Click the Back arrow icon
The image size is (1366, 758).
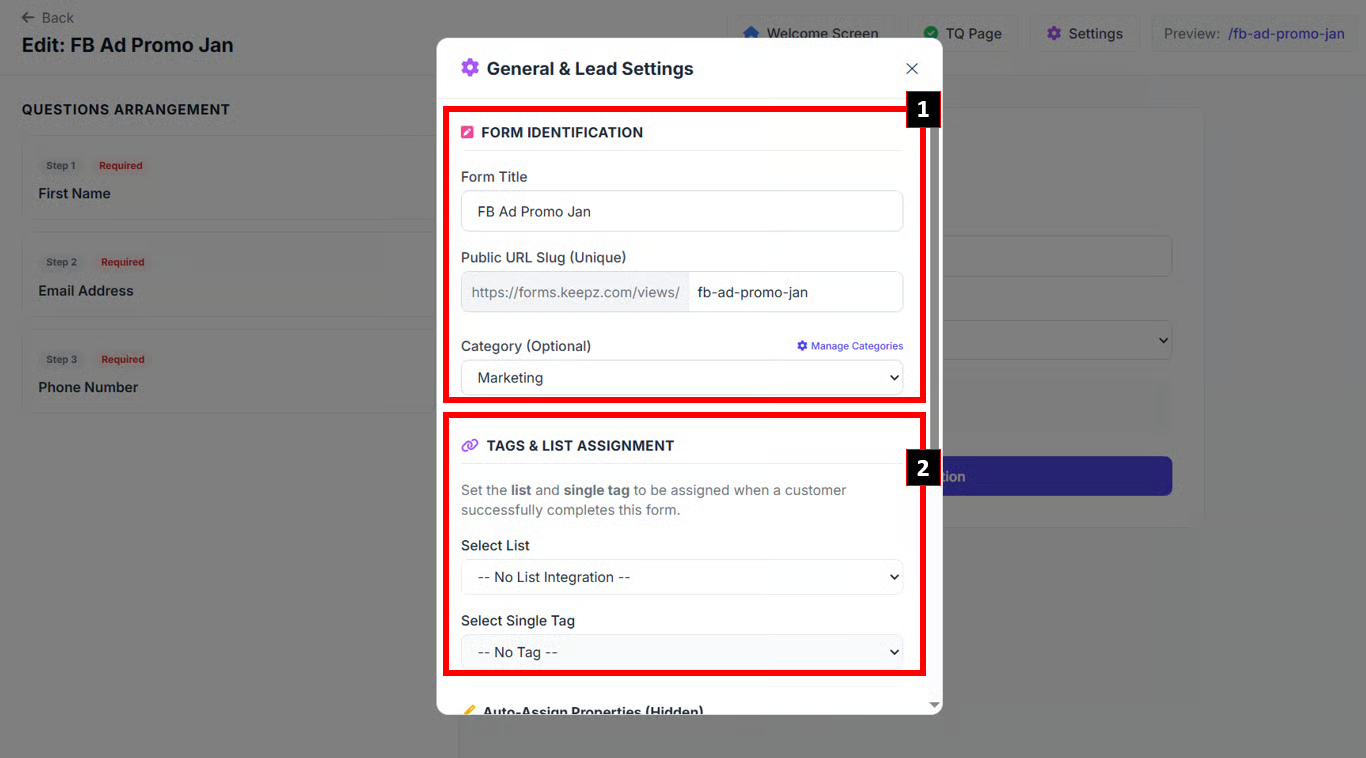[x=28, y=18]
